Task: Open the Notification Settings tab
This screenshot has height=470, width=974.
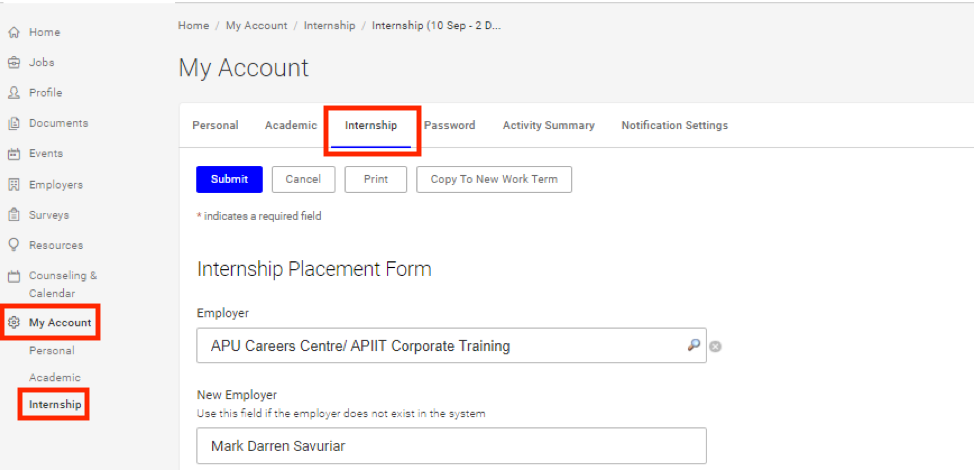Action: tap(674, 126)
